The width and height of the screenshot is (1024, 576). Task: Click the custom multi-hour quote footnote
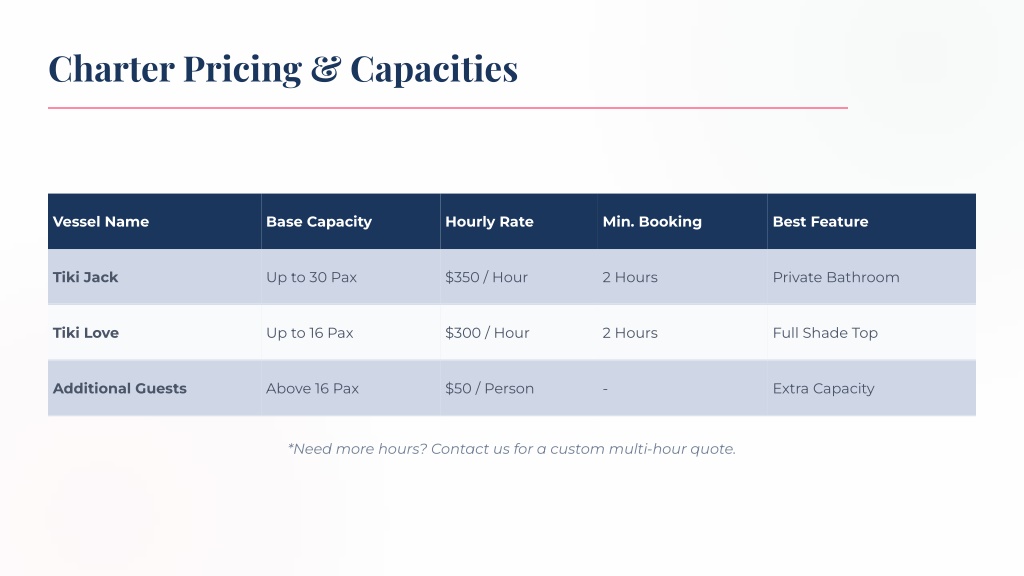512,449
